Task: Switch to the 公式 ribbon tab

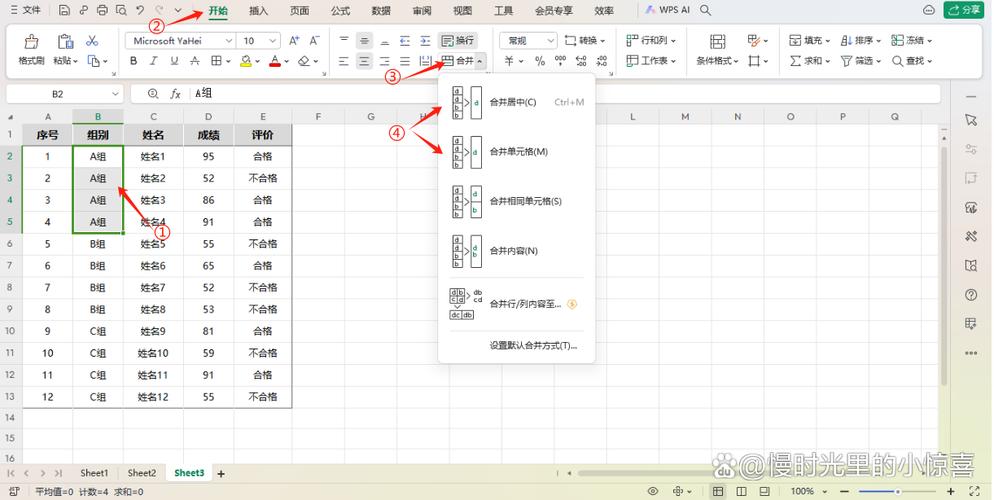Action: coord(340,11)
